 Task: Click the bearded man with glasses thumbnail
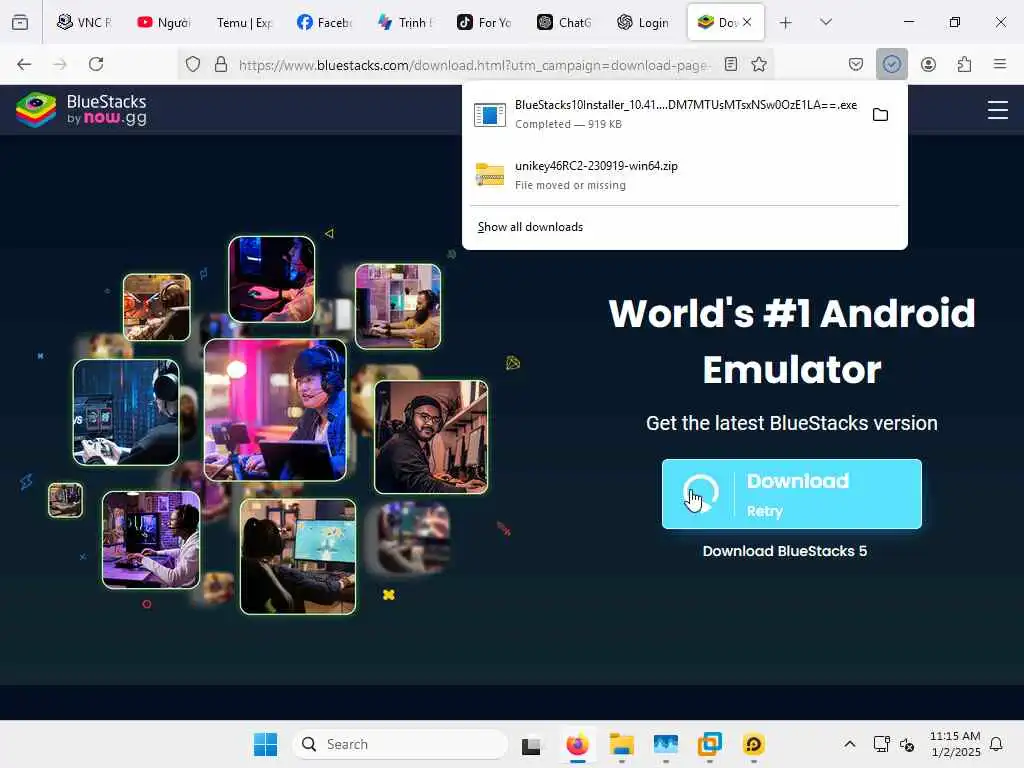point(431,437)
